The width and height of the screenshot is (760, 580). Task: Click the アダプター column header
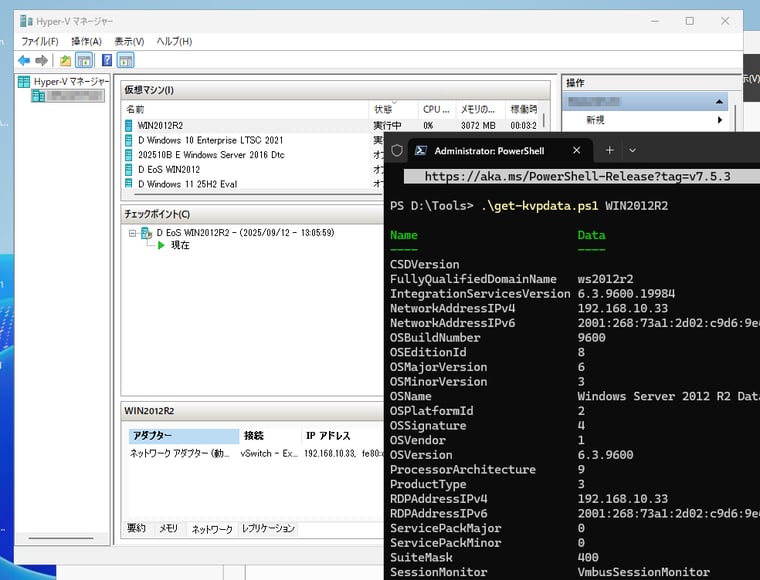184,436
